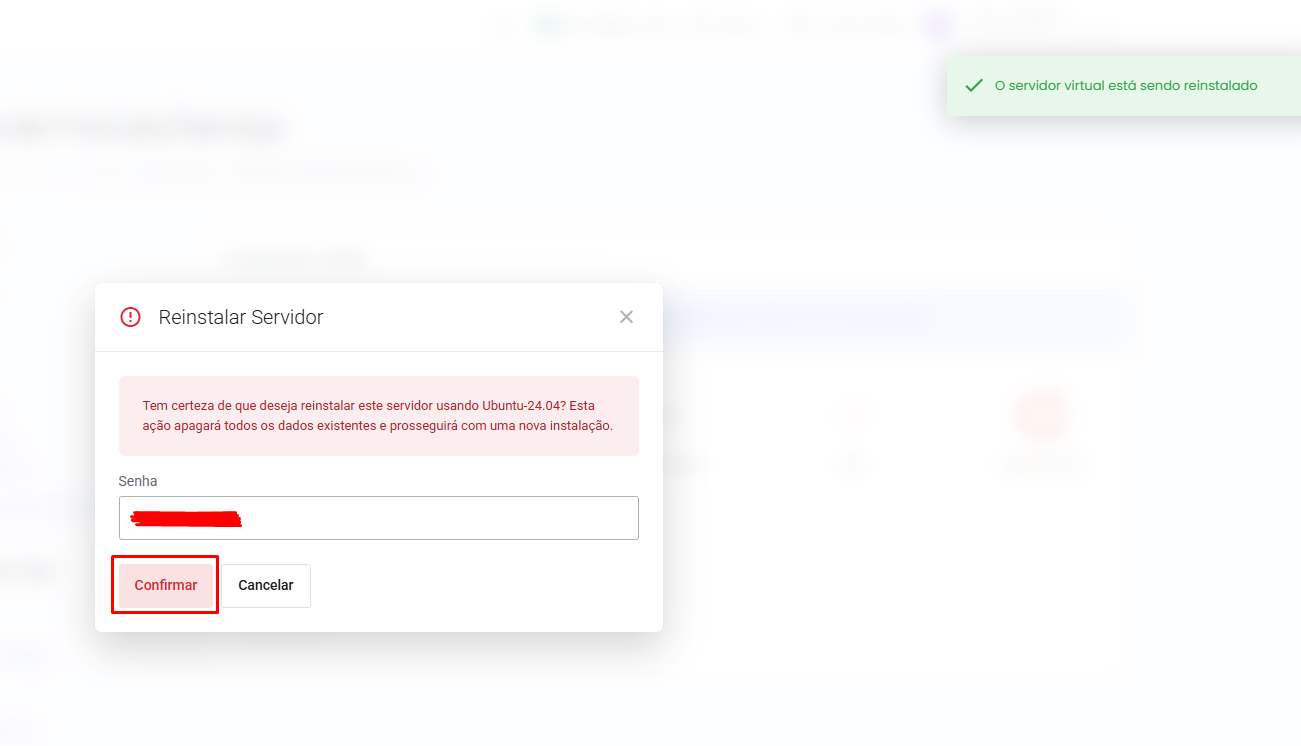Image resolution: width=1301 pixels, height=746 pixels.
Task: Click the redacted password text
Action: coord(187,519)
